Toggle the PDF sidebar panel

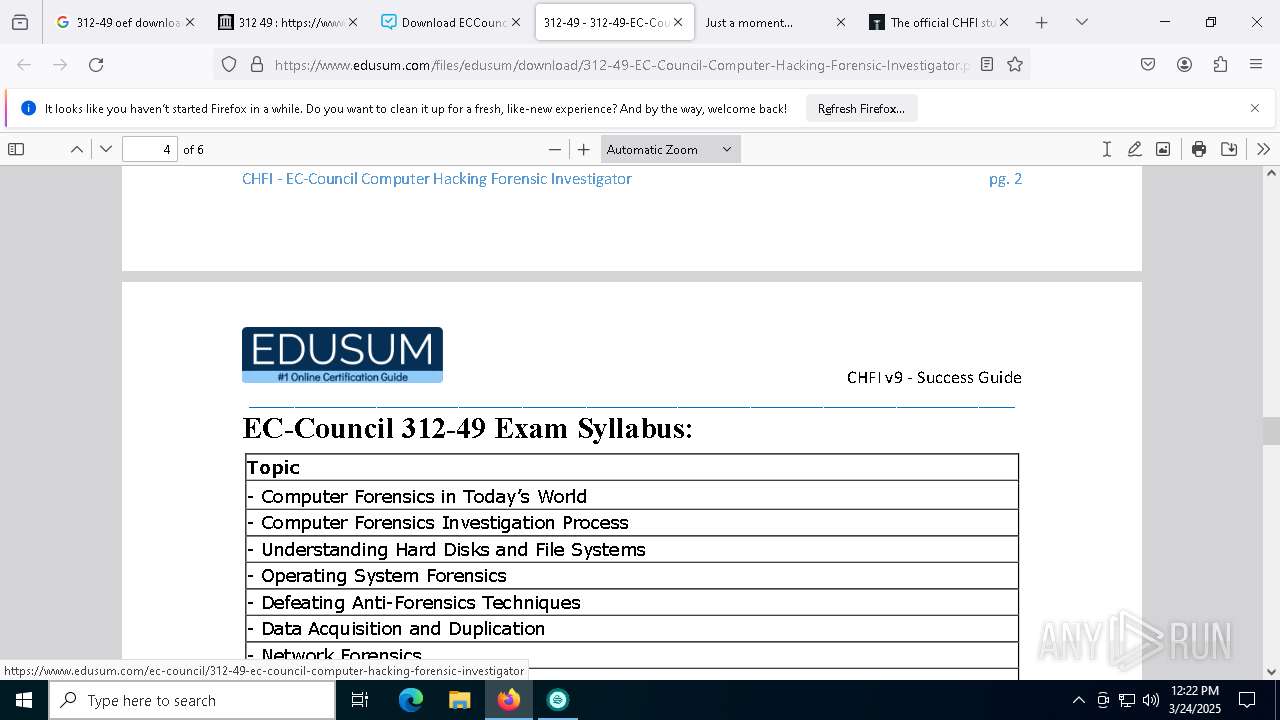click(x=16, y=149)
